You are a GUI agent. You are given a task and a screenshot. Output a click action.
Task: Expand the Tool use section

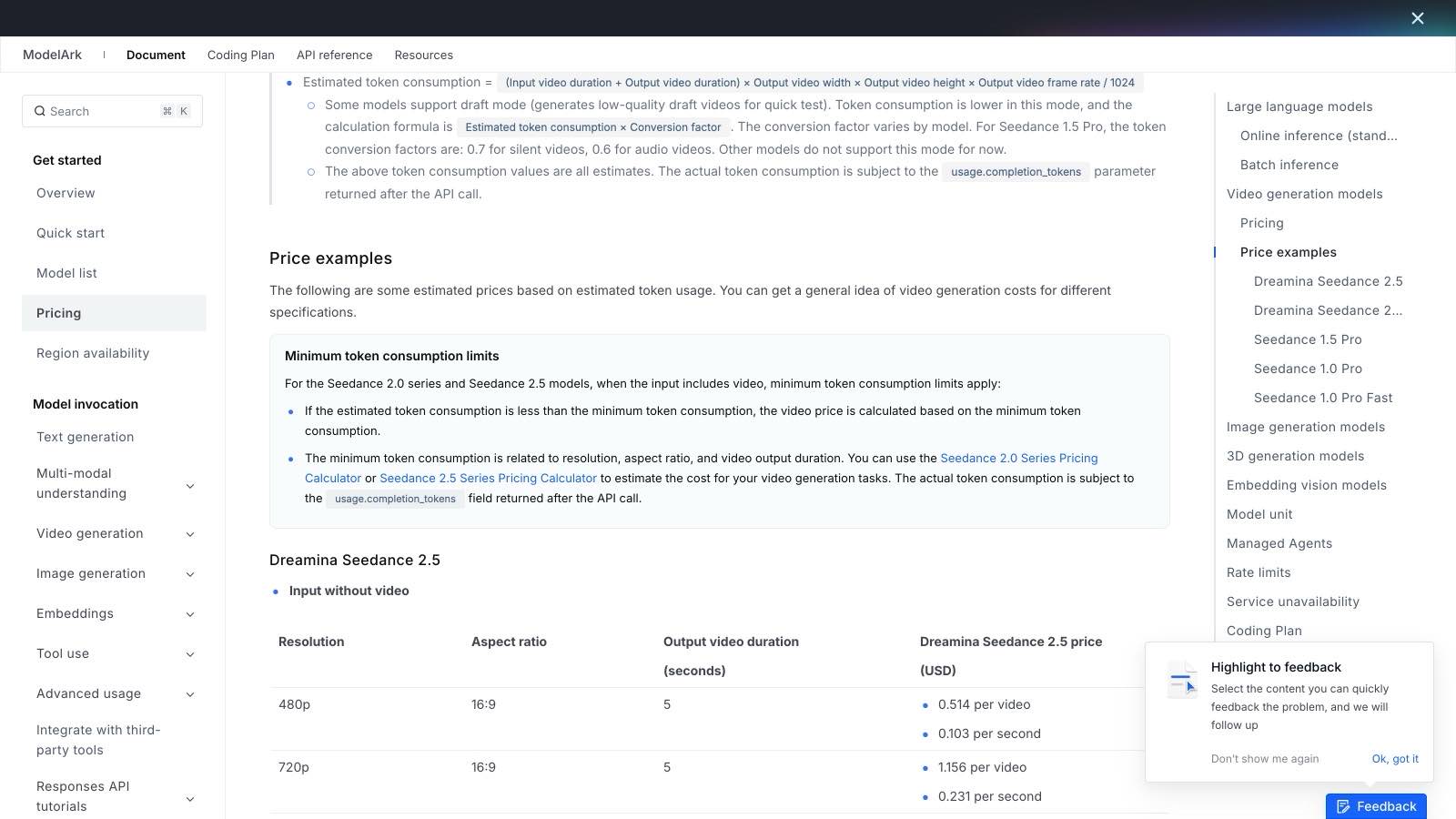(190, 654)
